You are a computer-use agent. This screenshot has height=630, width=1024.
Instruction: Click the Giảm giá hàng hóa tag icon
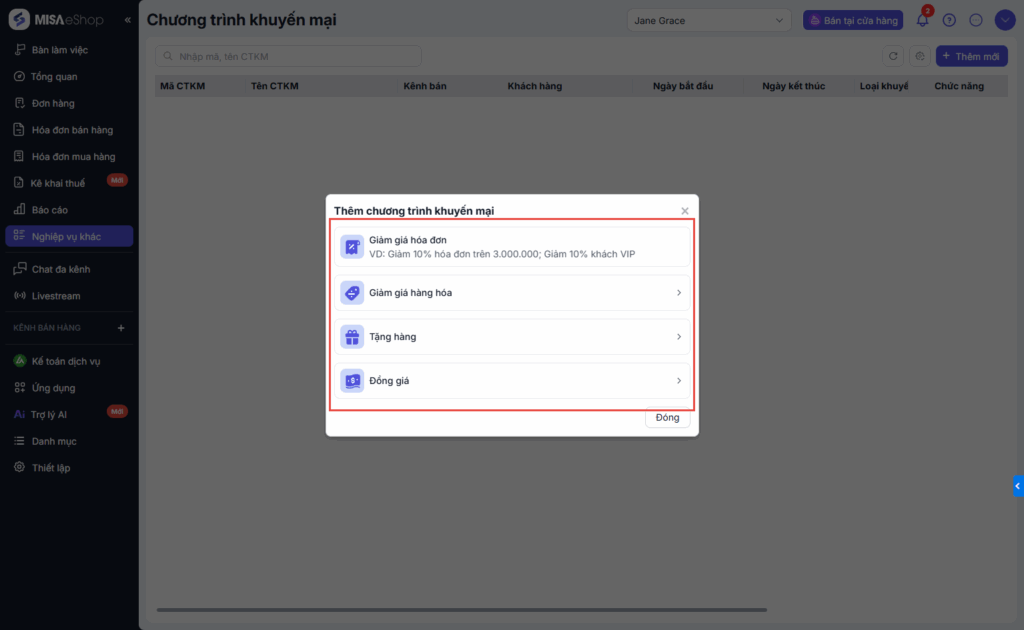coord(352,292)
